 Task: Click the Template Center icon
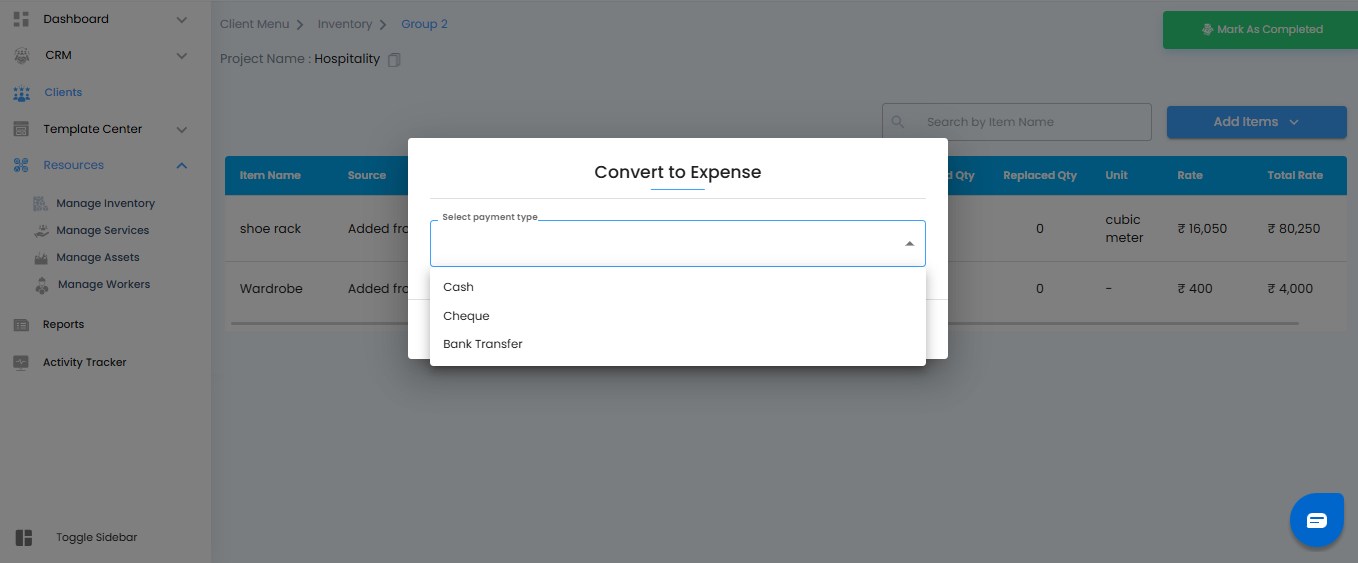[x=21, y=129]
